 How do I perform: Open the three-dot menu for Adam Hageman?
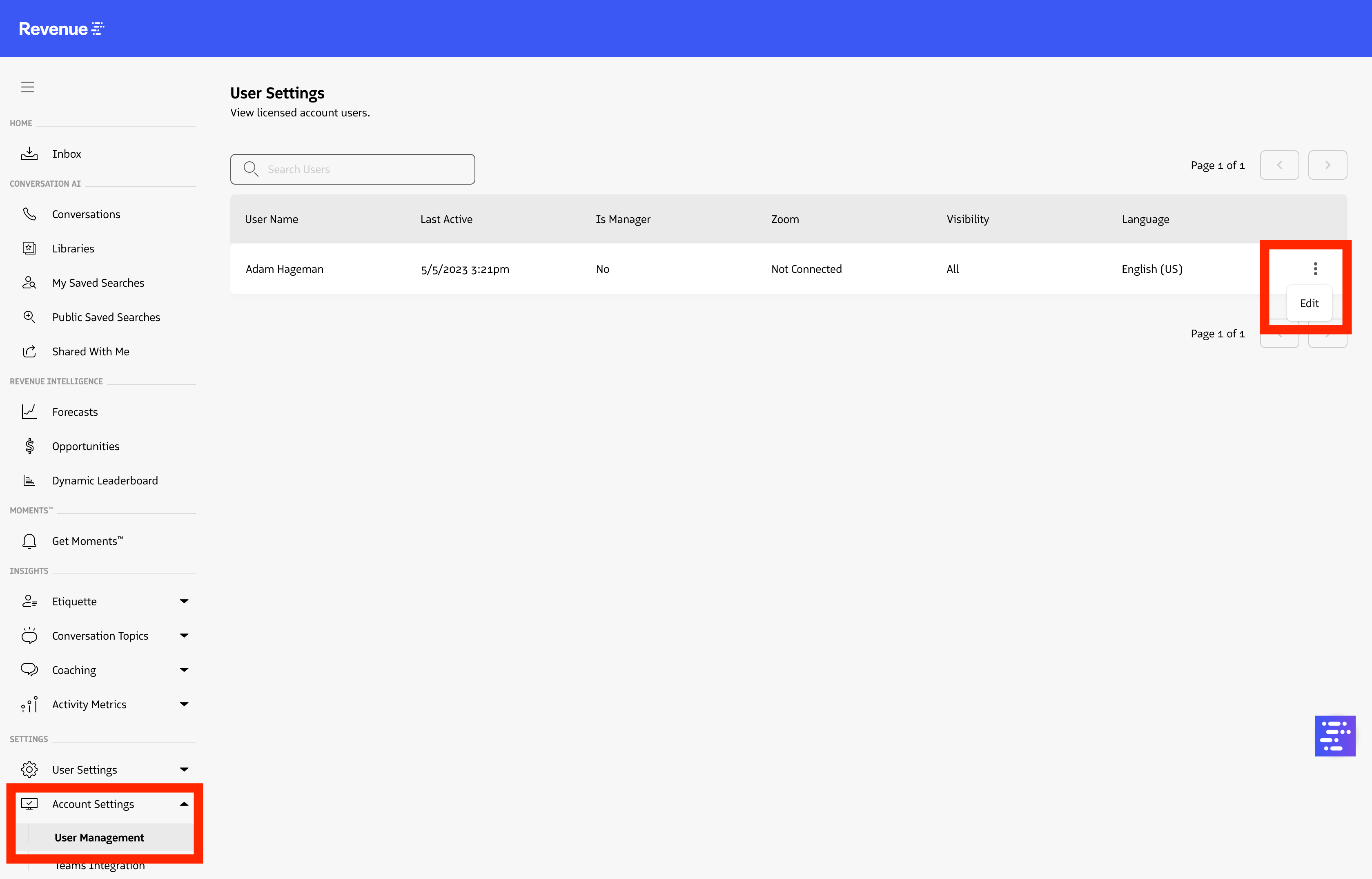tap(1316, 268)
